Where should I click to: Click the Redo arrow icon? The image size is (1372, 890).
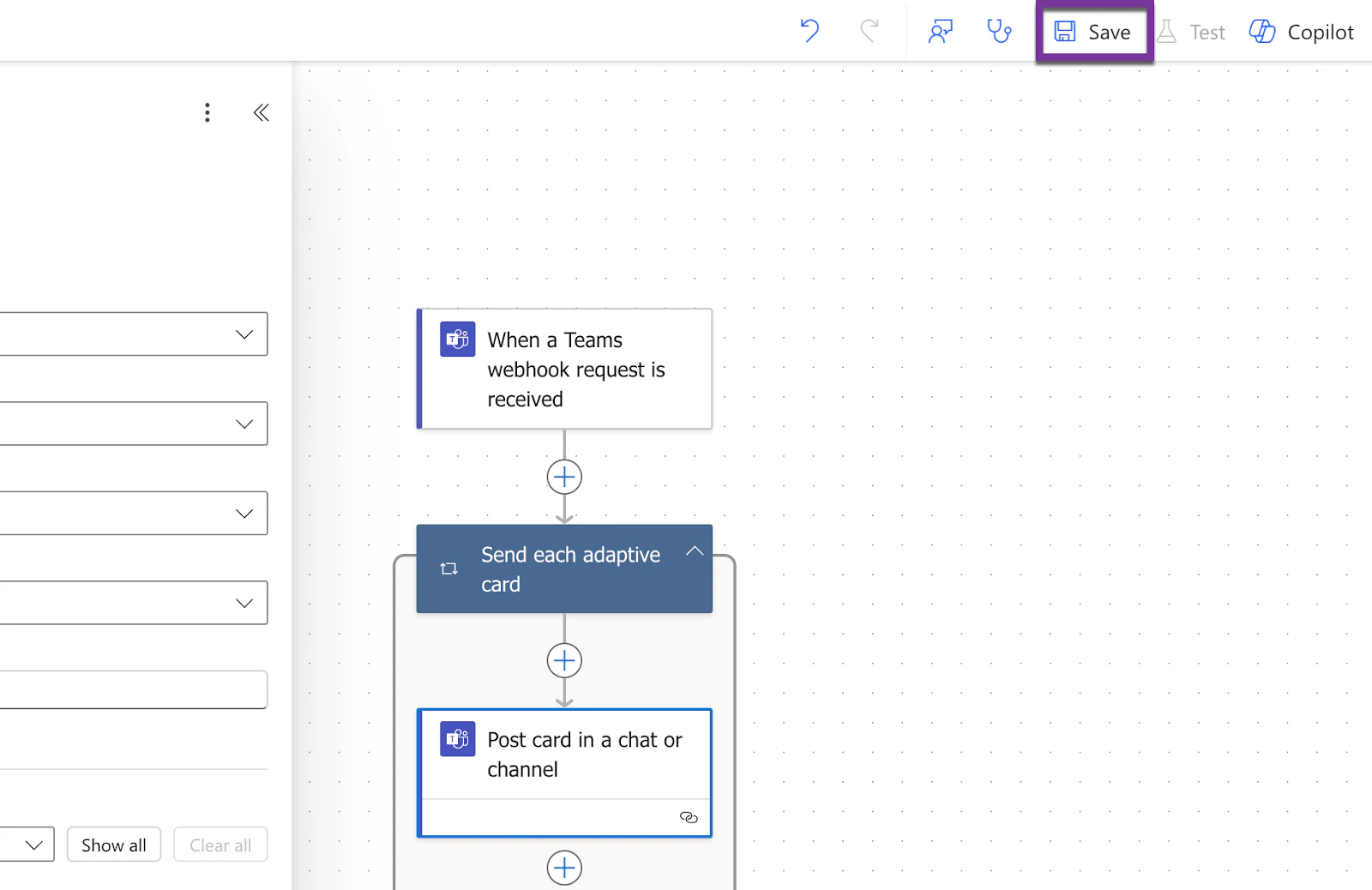point(870,32)
